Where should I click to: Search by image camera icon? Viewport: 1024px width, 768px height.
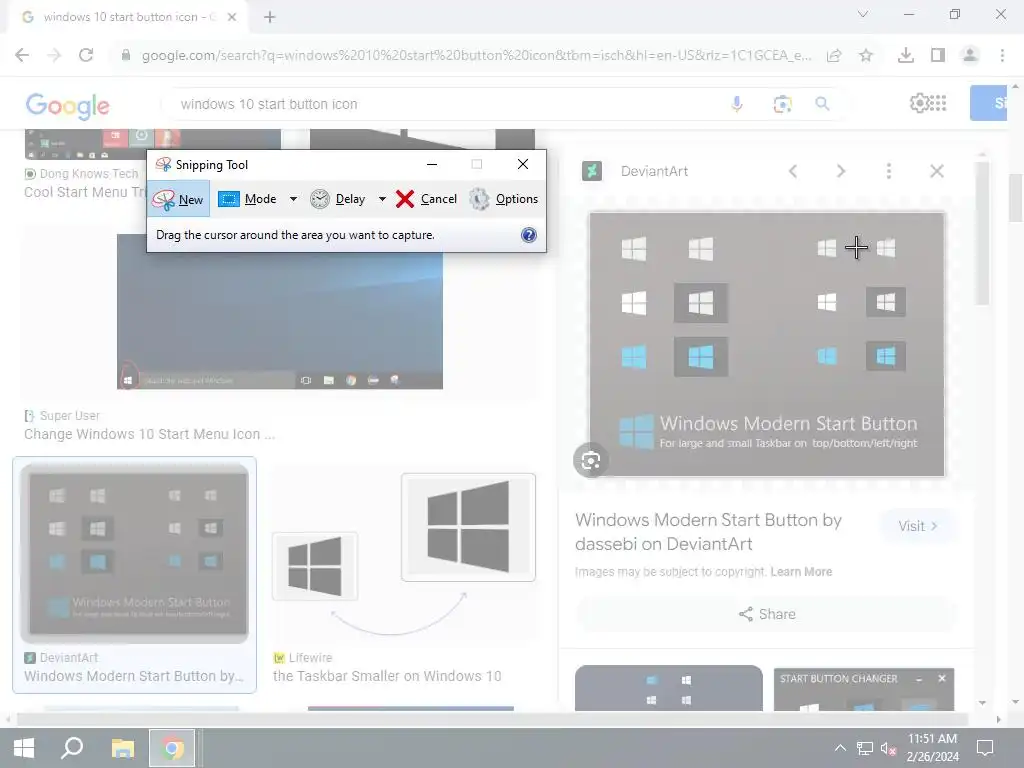tap(782, 104)
